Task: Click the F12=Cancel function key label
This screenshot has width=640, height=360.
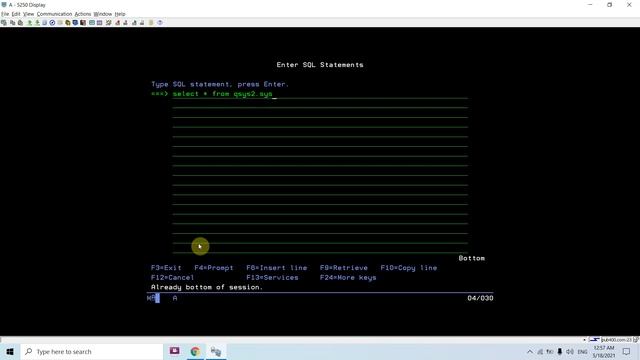Action: pos(172,278)
